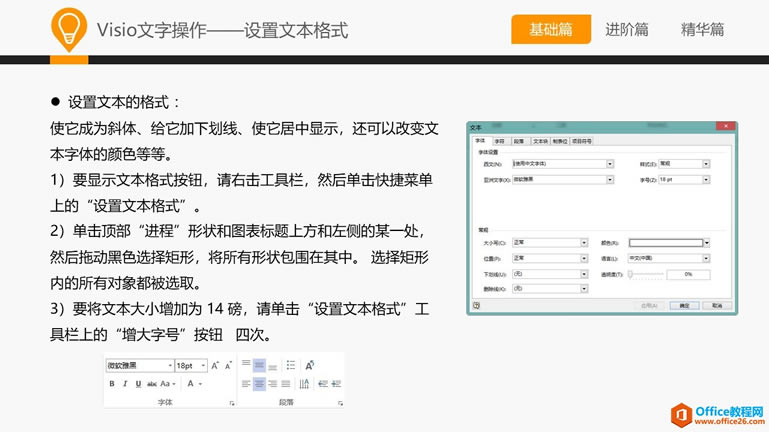
Task: Click the bullet list icon
Action: pos(291,365)
